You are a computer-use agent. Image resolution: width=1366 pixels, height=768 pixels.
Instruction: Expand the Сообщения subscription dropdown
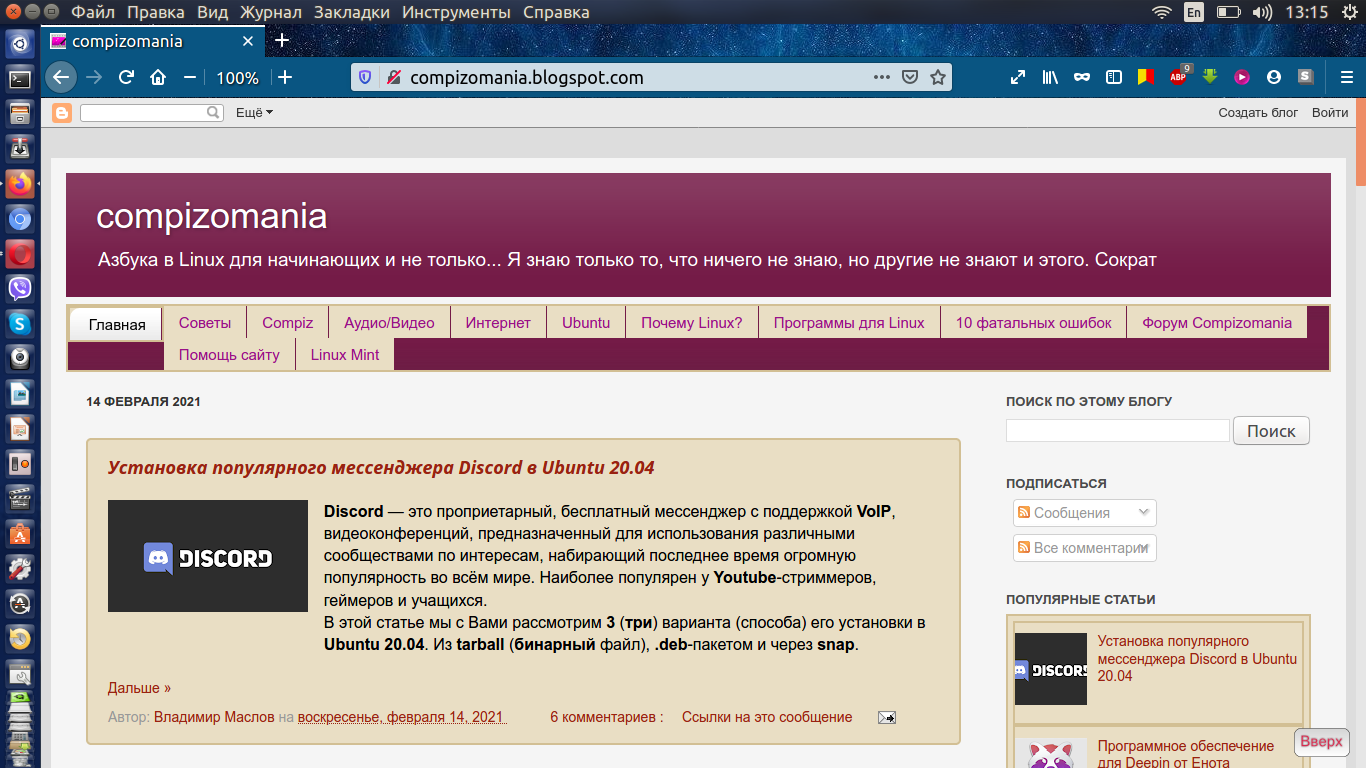(1084, 513)
